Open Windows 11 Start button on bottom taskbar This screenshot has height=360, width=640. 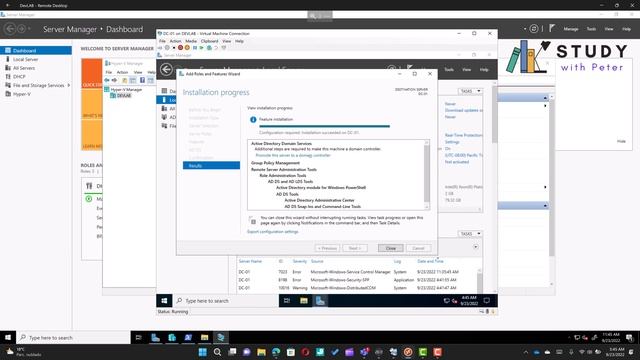point(202,352)
